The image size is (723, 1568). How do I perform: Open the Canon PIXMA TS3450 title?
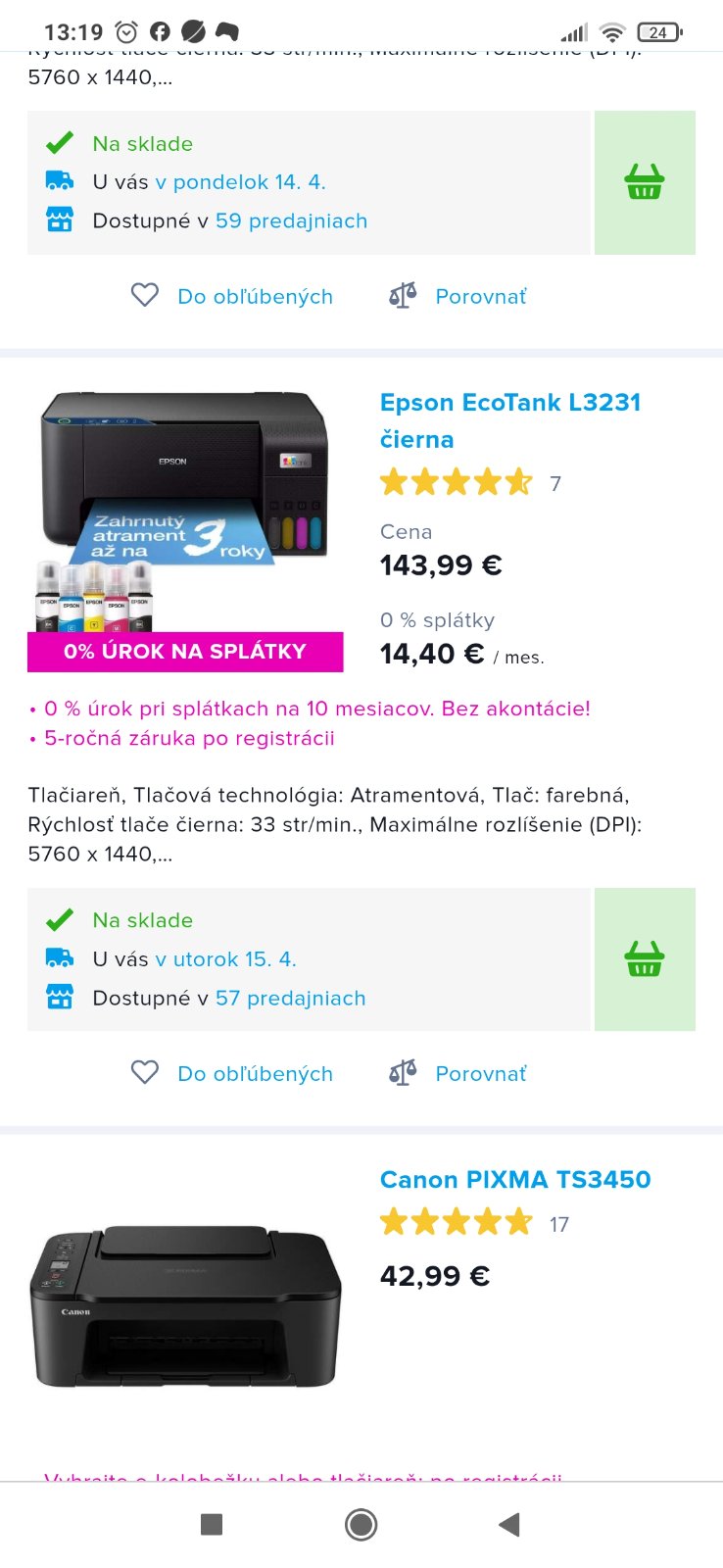point(515,1179)
